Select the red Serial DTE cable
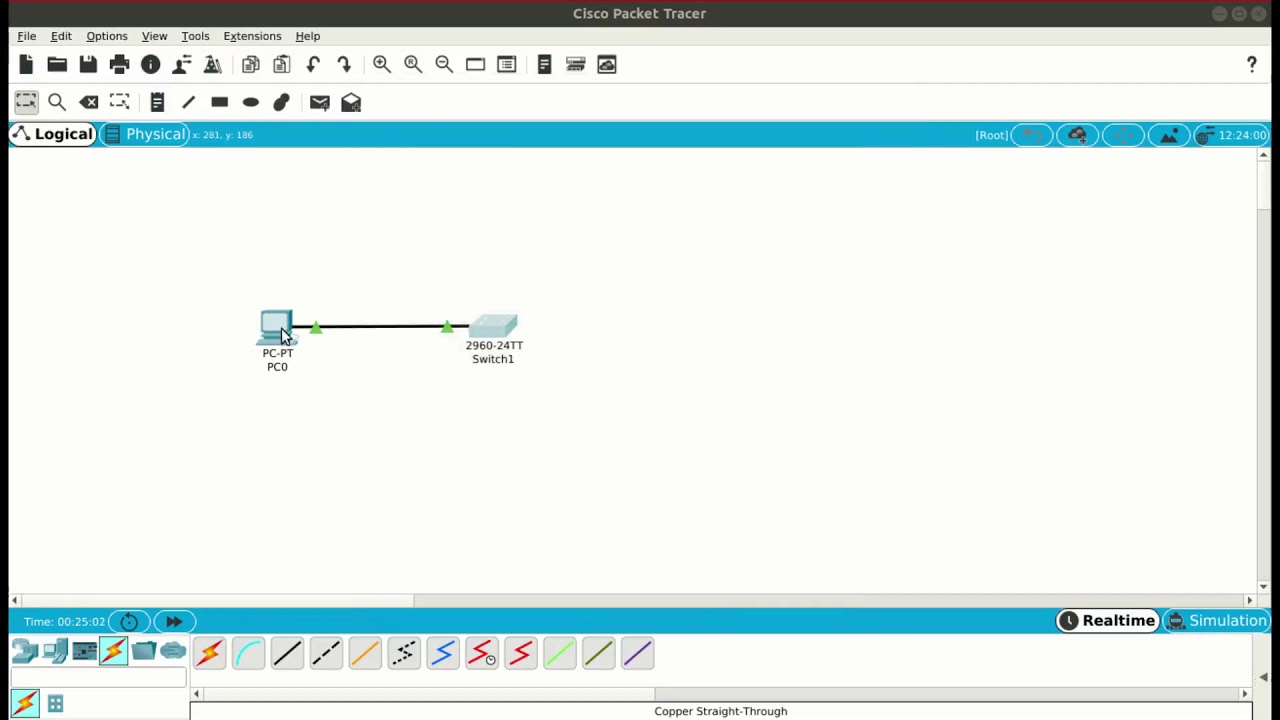This screenshot has width=1280, height=720. point(521,654)
